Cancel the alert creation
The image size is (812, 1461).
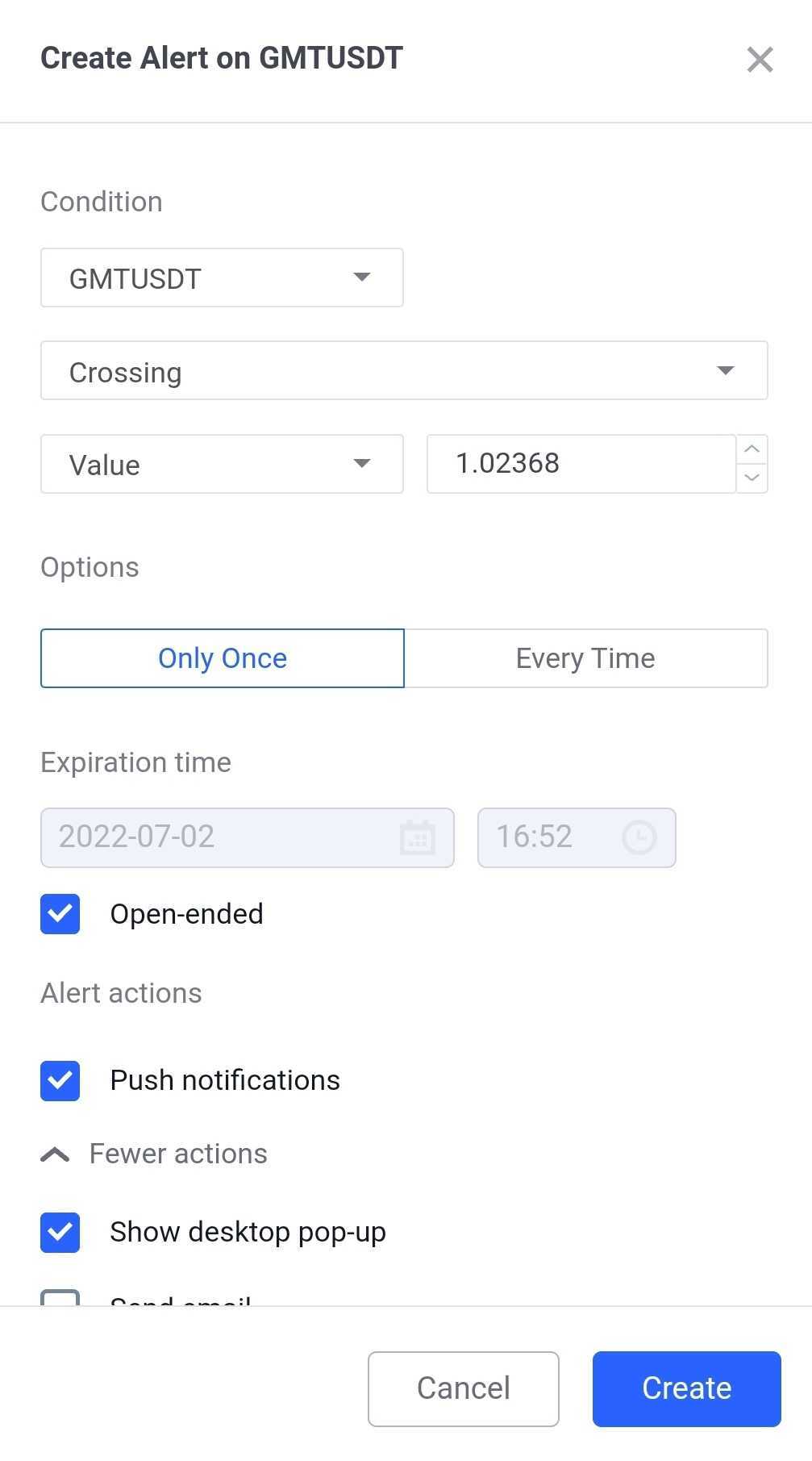[x=463, y=1388]
